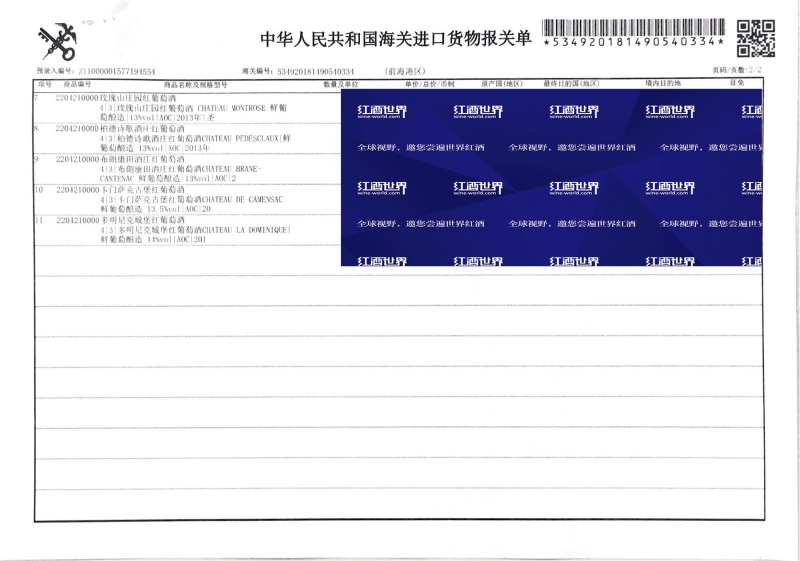
Task: Click the CHATEAU MONTROSE specification line
Action: pos(193,108)
